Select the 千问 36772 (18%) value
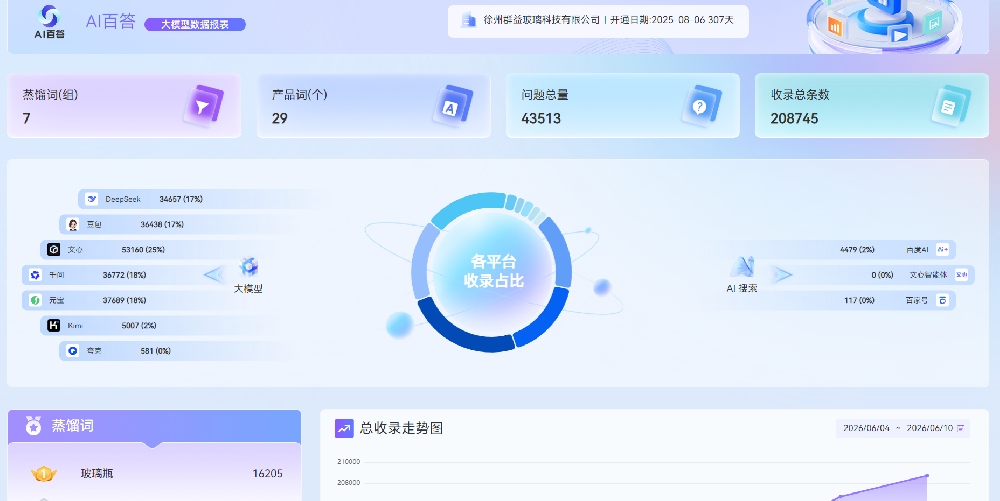This screenshot has height=501, width=1000. click(x=124, y=275)
